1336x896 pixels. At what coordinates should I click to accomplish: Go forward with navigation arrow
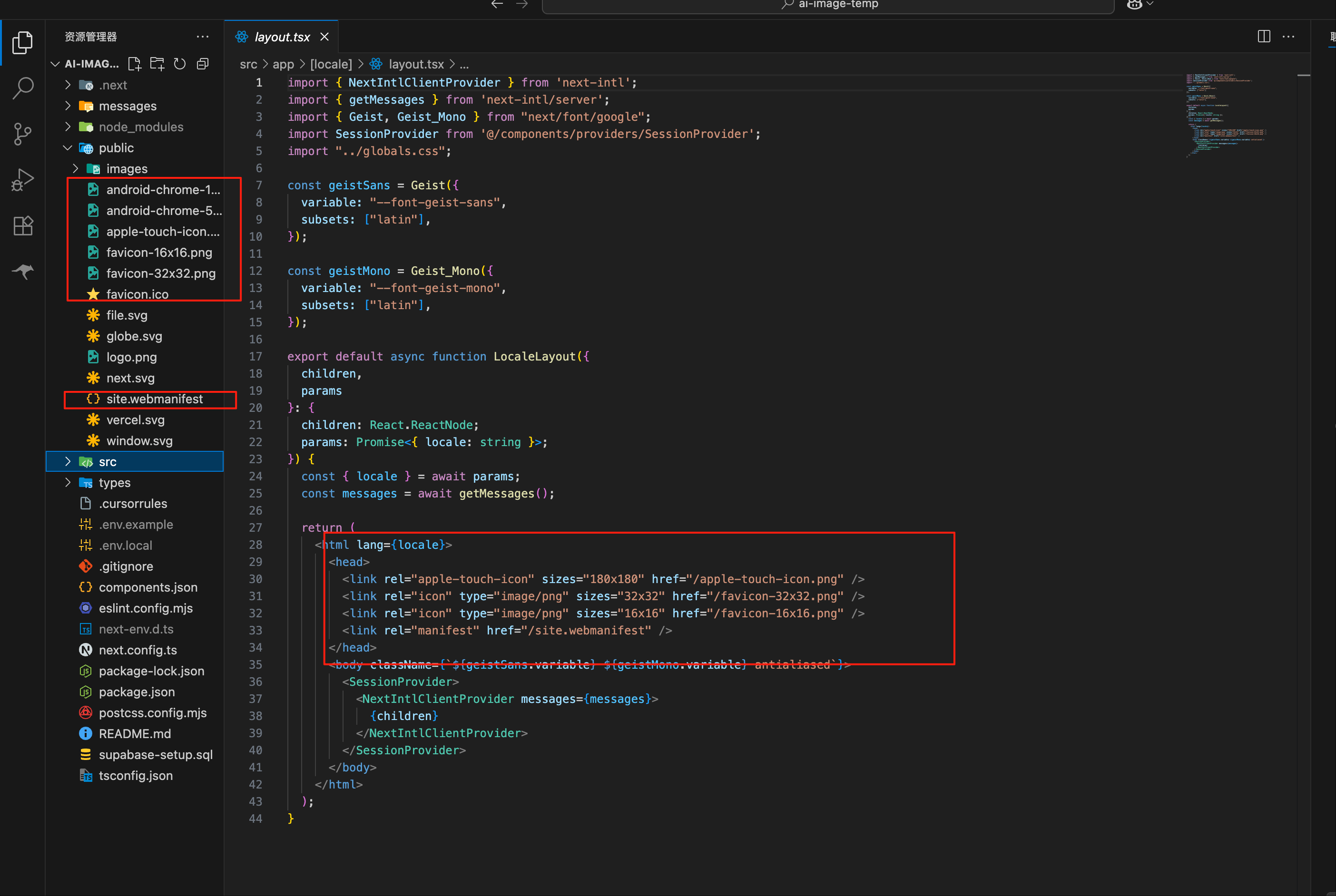[x=522, y=4]
